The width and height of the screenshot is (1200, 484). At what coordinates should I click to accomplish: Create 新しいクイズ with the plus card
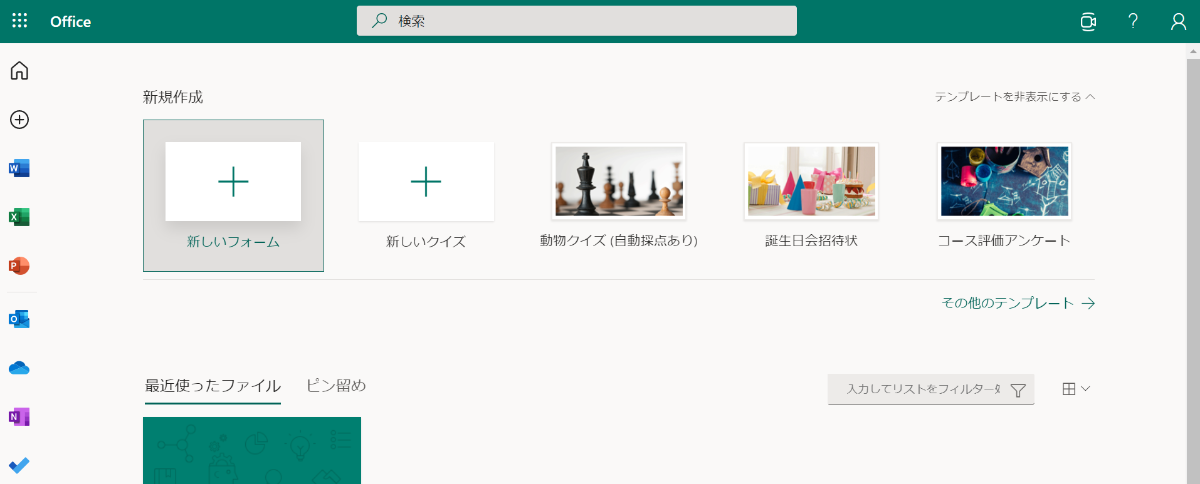[426, 181]
